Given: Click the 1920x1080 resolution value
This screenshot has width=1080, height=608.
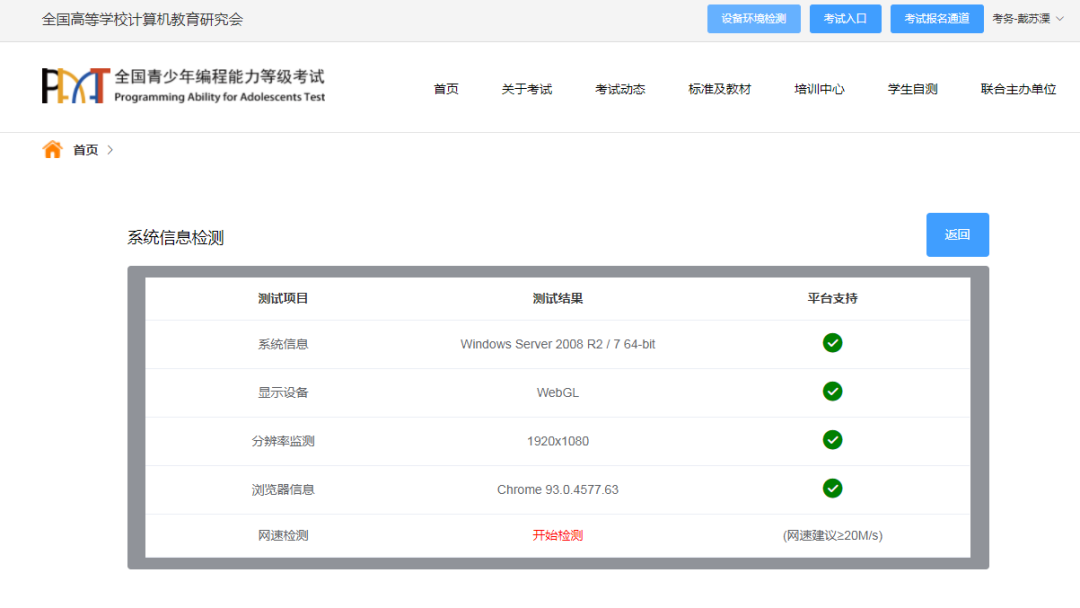Looking at the screenshot, I should [558, 441].
